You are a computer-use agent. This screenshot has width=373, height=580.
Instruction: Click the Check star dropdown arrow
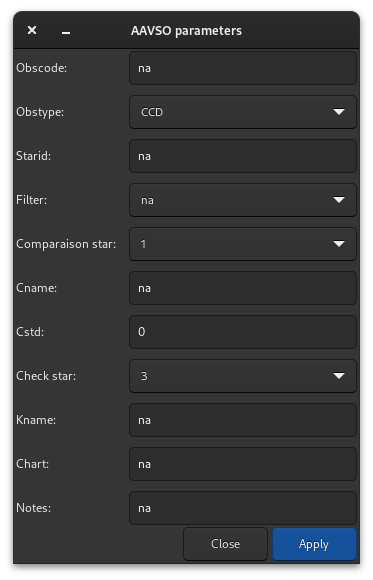339,376
